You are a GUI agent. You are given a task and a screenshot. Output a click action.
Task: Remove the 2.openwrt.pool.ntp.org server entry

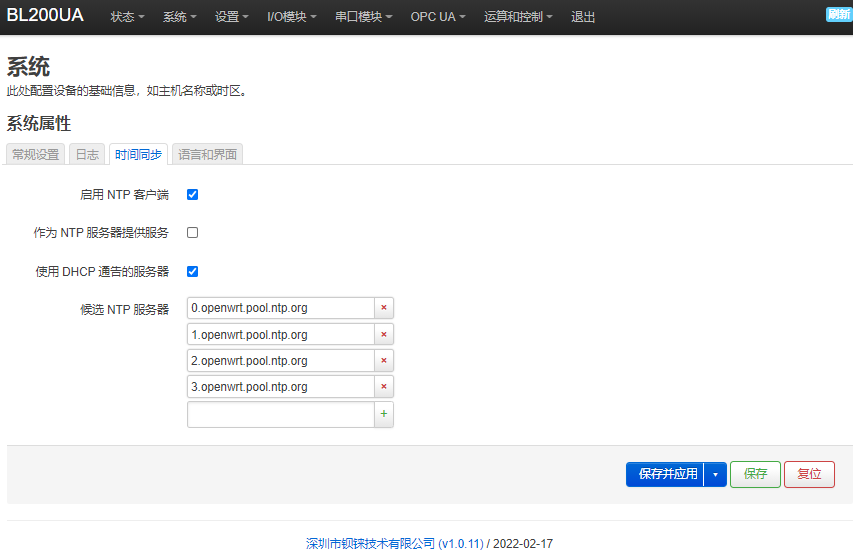(384, 360)
